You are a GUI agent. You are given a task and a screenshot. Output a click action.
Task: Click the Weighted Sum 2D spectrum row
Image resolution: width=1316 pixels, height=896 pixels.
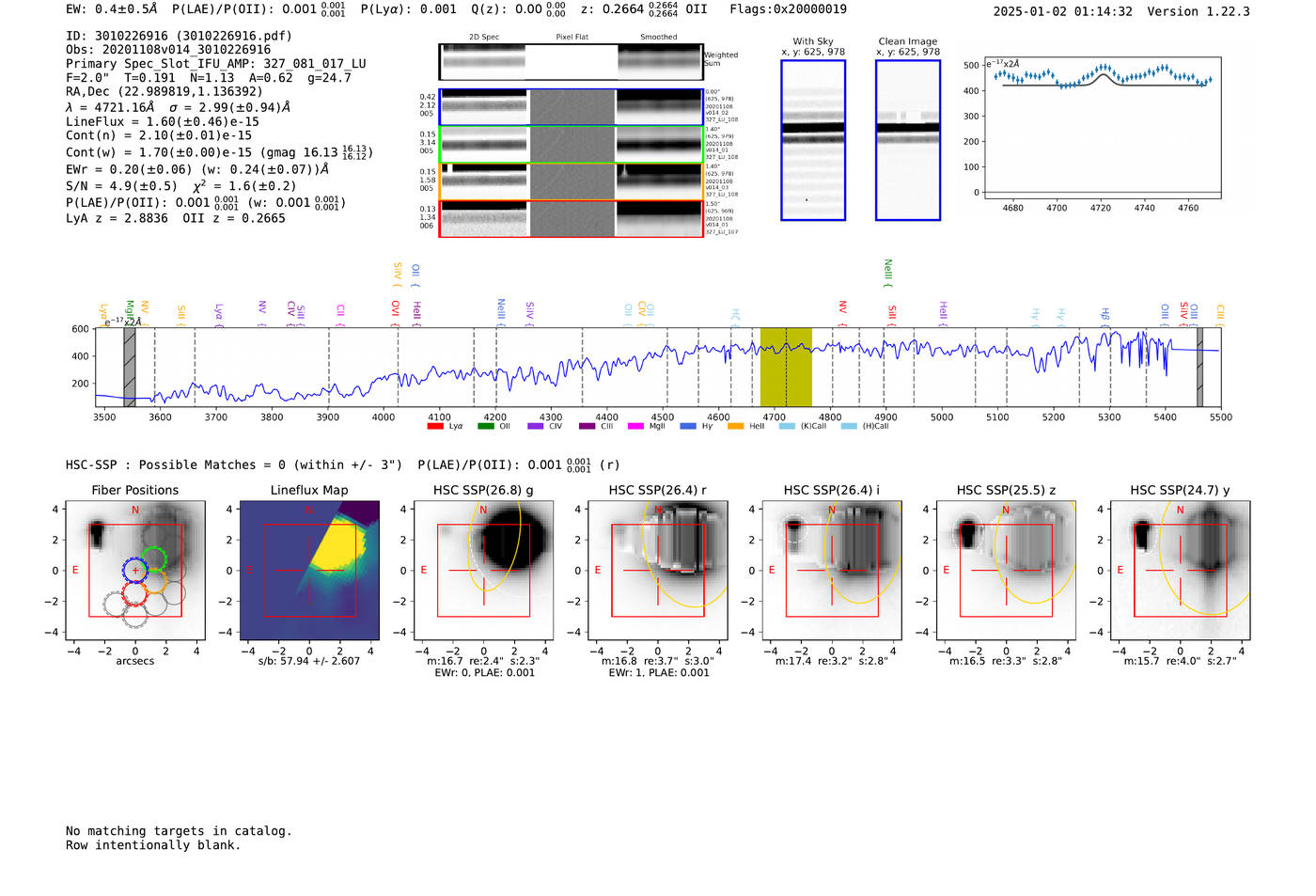point(571,62)
